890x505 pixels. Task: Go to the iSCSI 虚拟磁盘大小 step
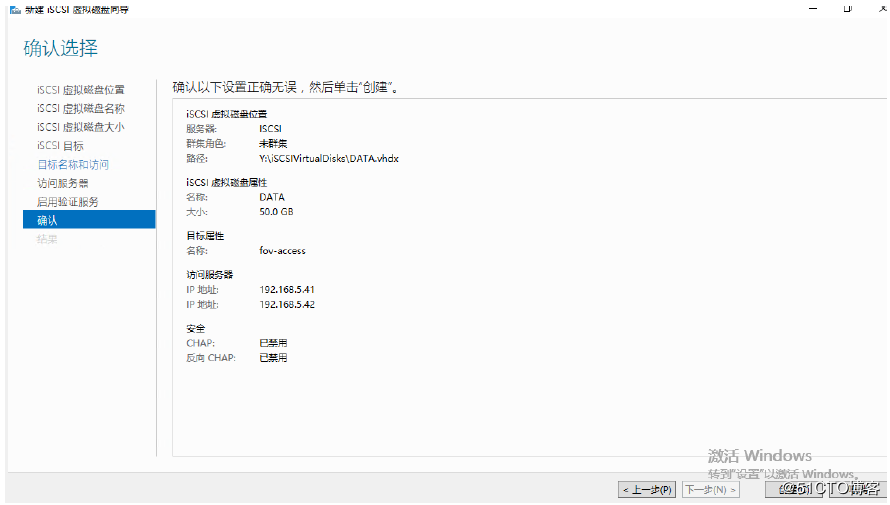pos(81,127)
